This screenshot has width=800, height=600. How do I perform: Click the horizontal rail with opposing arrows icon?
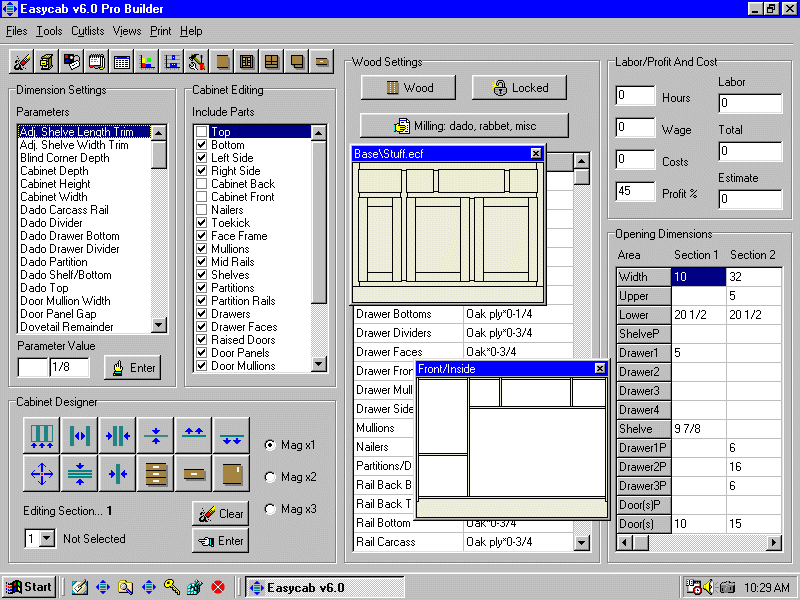(156, 435)
